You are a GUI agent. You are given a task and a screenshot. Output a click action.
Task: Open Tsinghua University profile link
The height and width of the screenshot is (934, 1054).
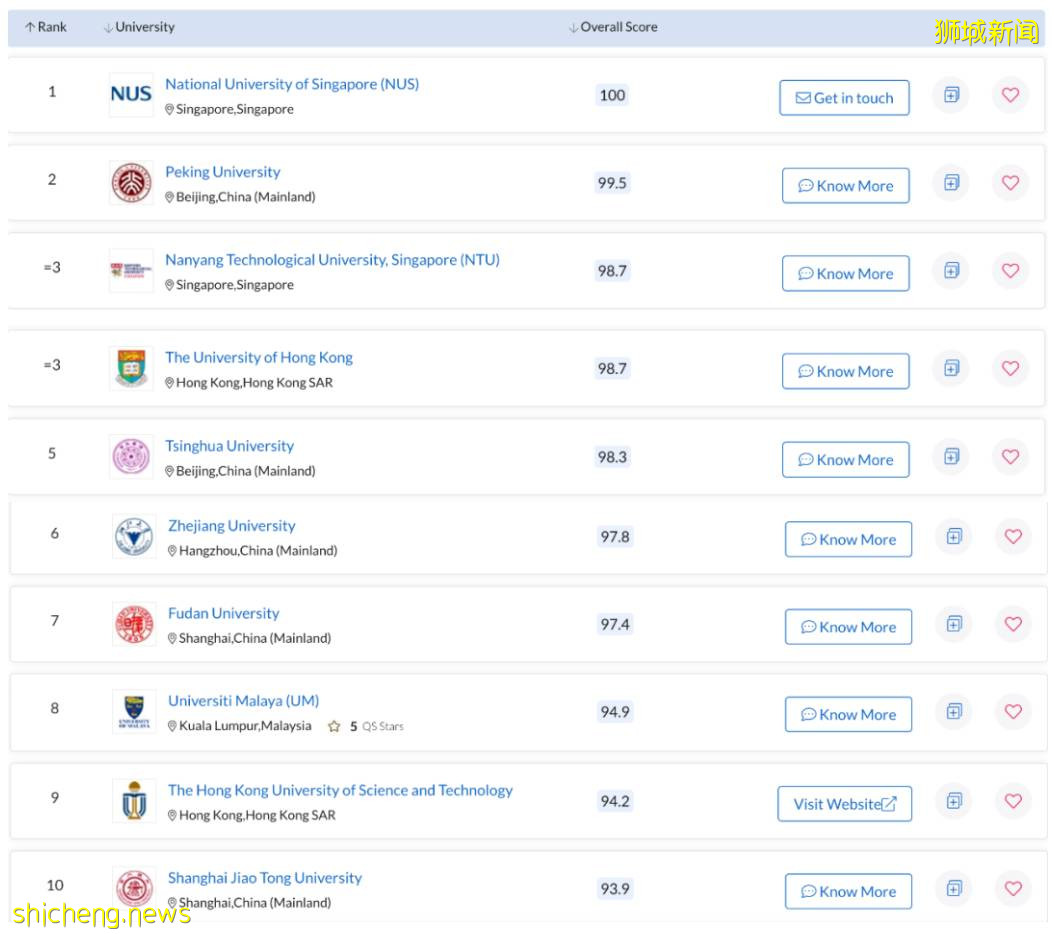point(230,446)
